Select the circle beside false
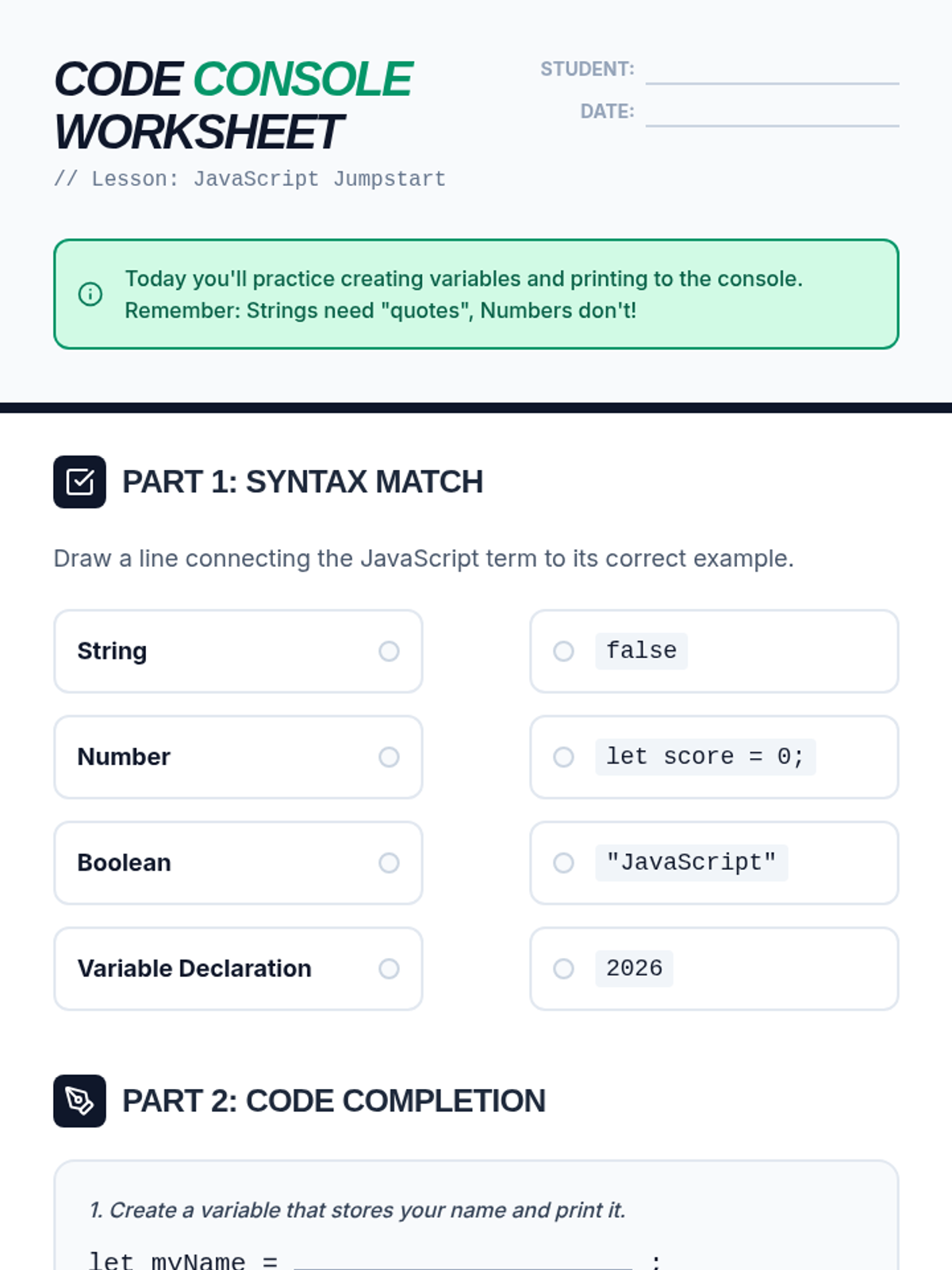The width and height of the screenshot is (952, 1270). click(x=563, y=652)
